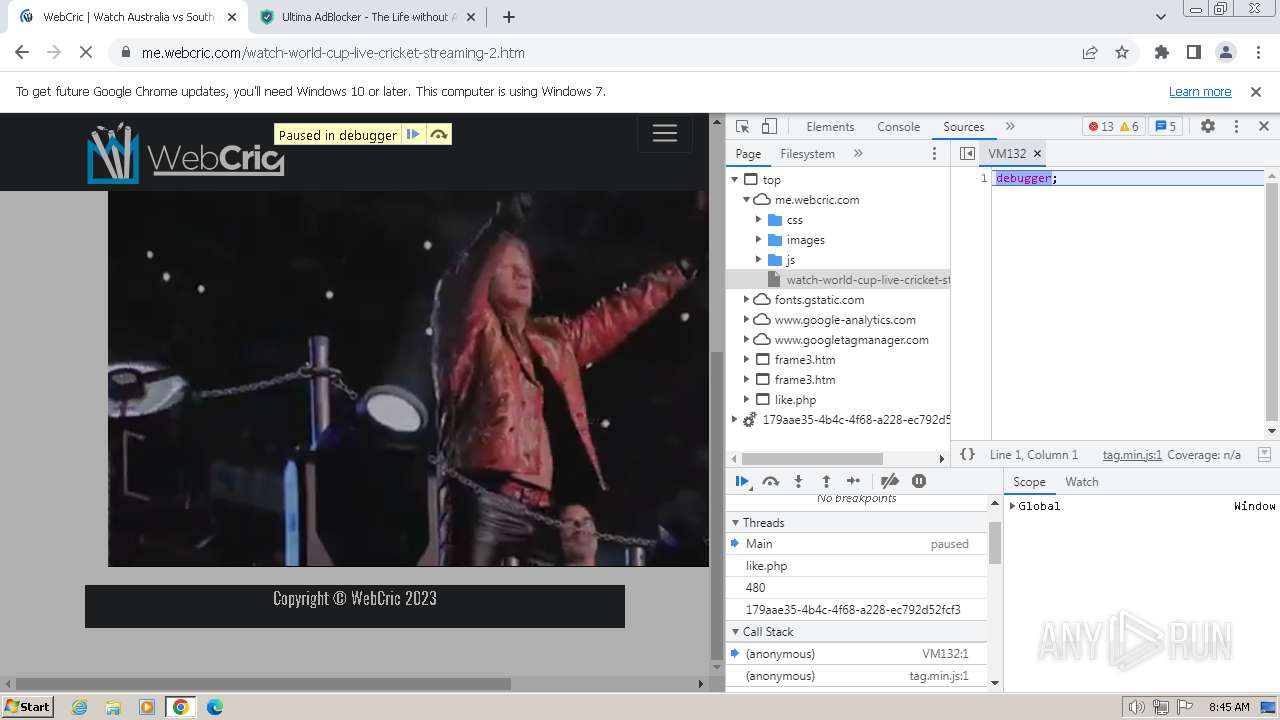The image size is (1280, 720).
Task: Follow the Learn more link
Action: tap(1200, 92)
